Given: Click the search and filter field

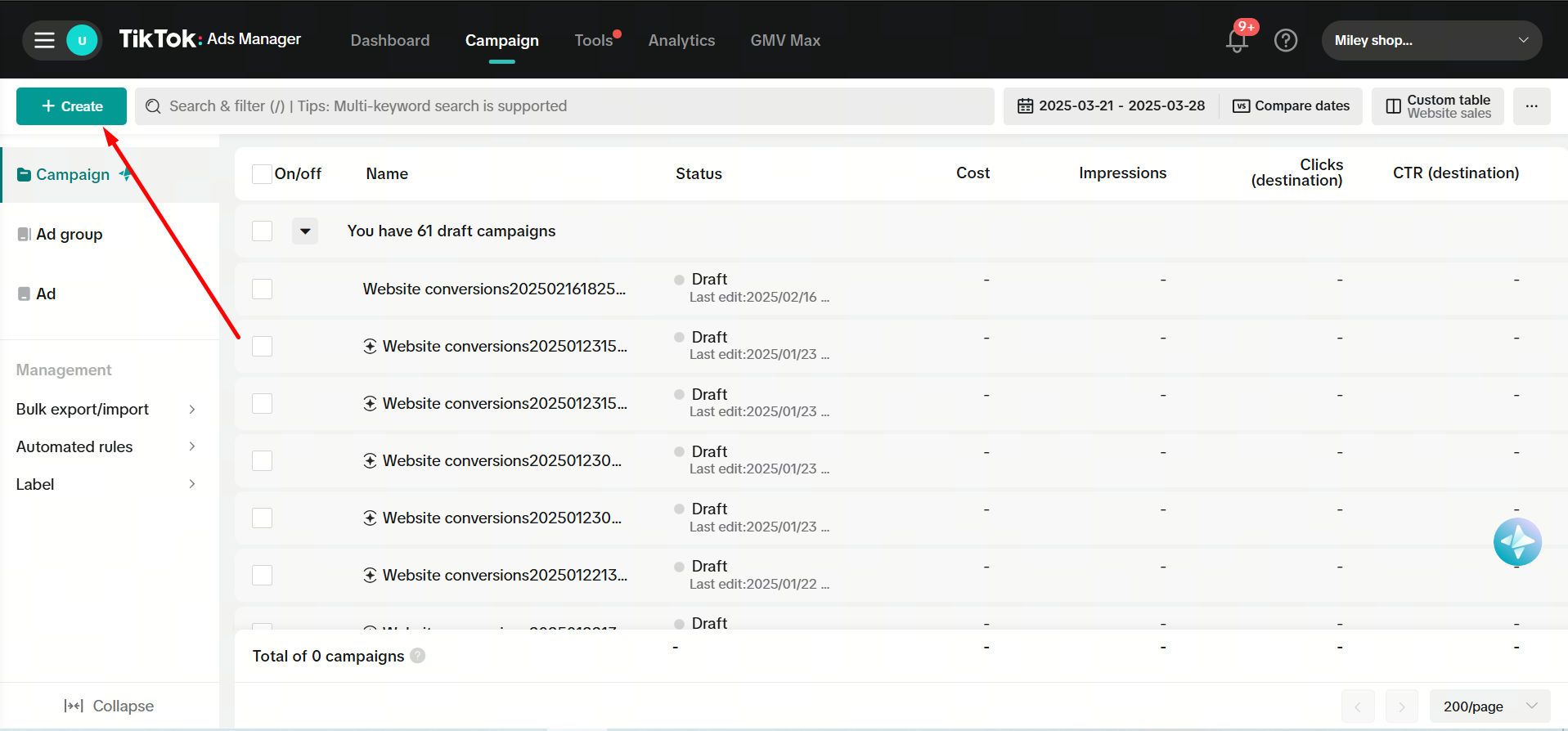Looking at the screenshot, I should click(564, 106).
